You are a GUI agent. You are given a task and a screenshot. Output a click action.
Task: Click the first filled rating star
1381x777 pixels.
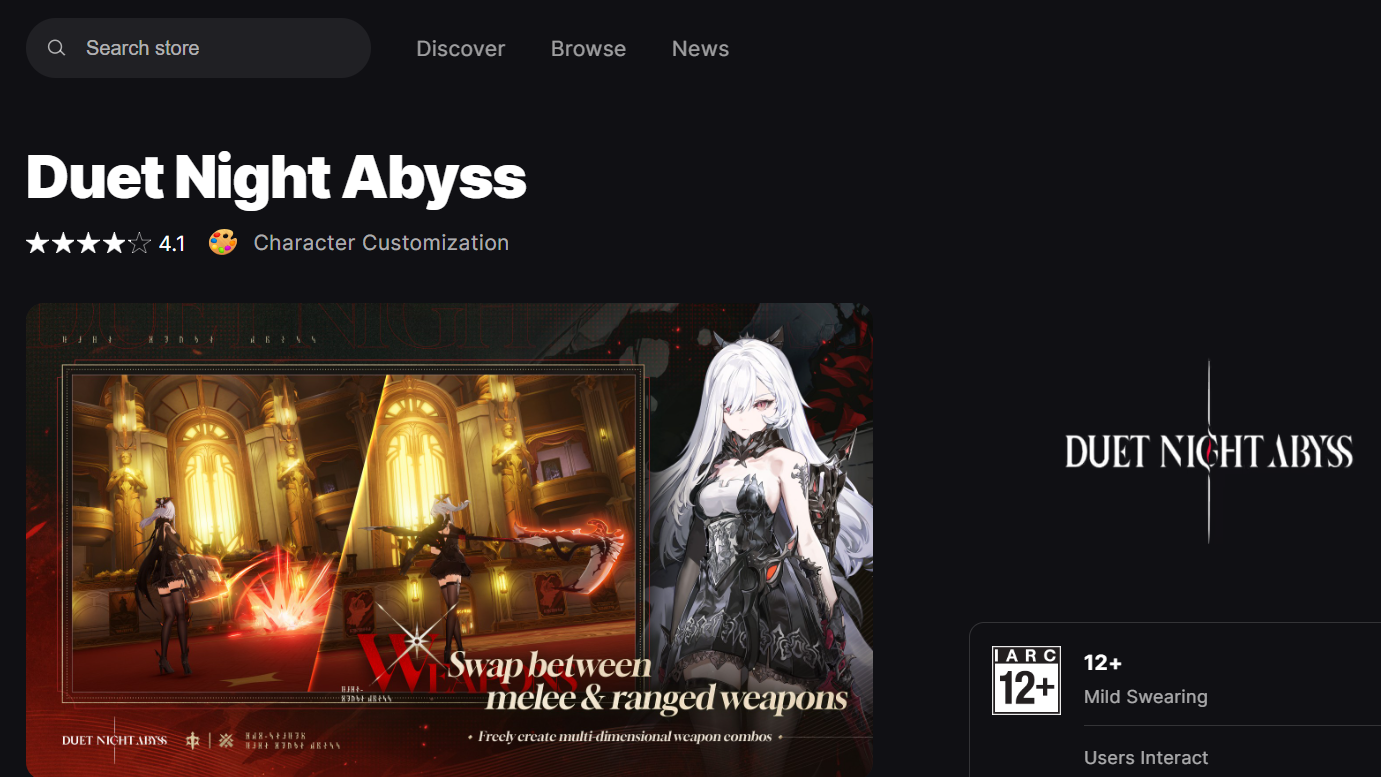pos(37,243)
